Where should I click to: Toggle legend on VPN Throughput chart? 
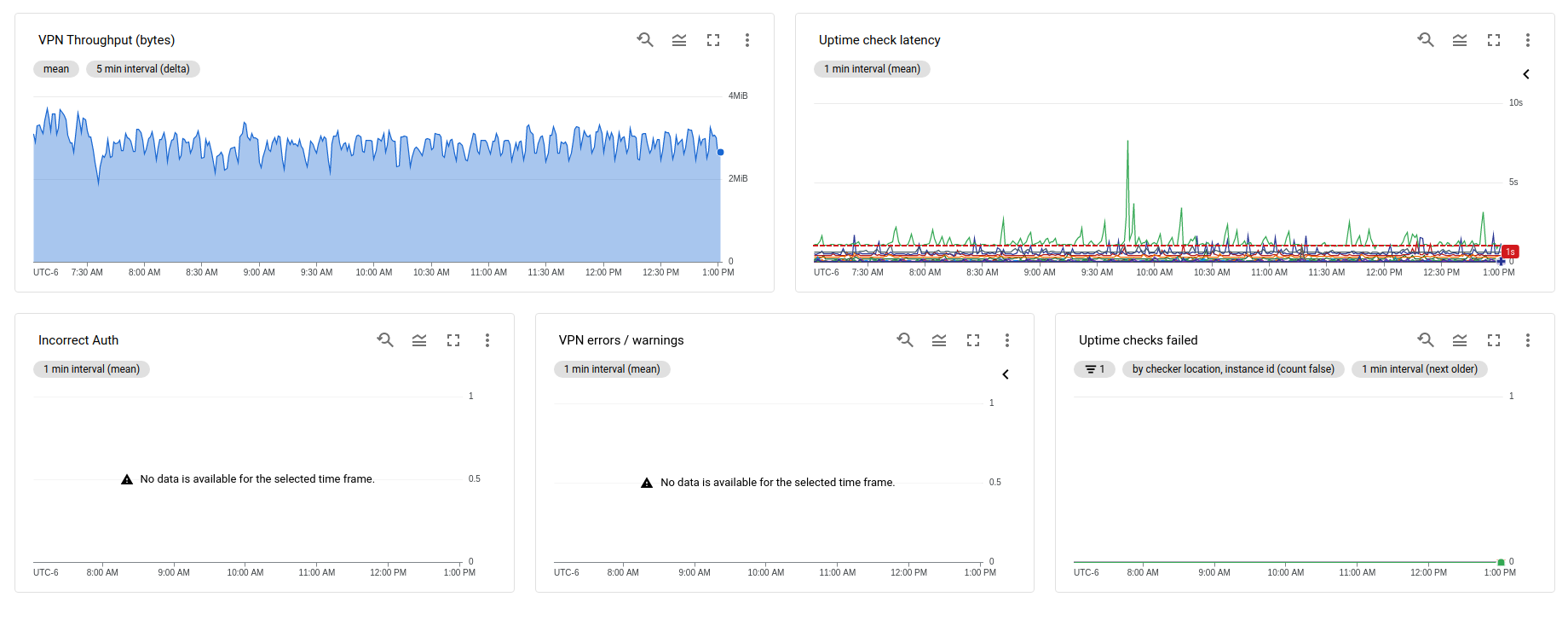pos(679,40)
